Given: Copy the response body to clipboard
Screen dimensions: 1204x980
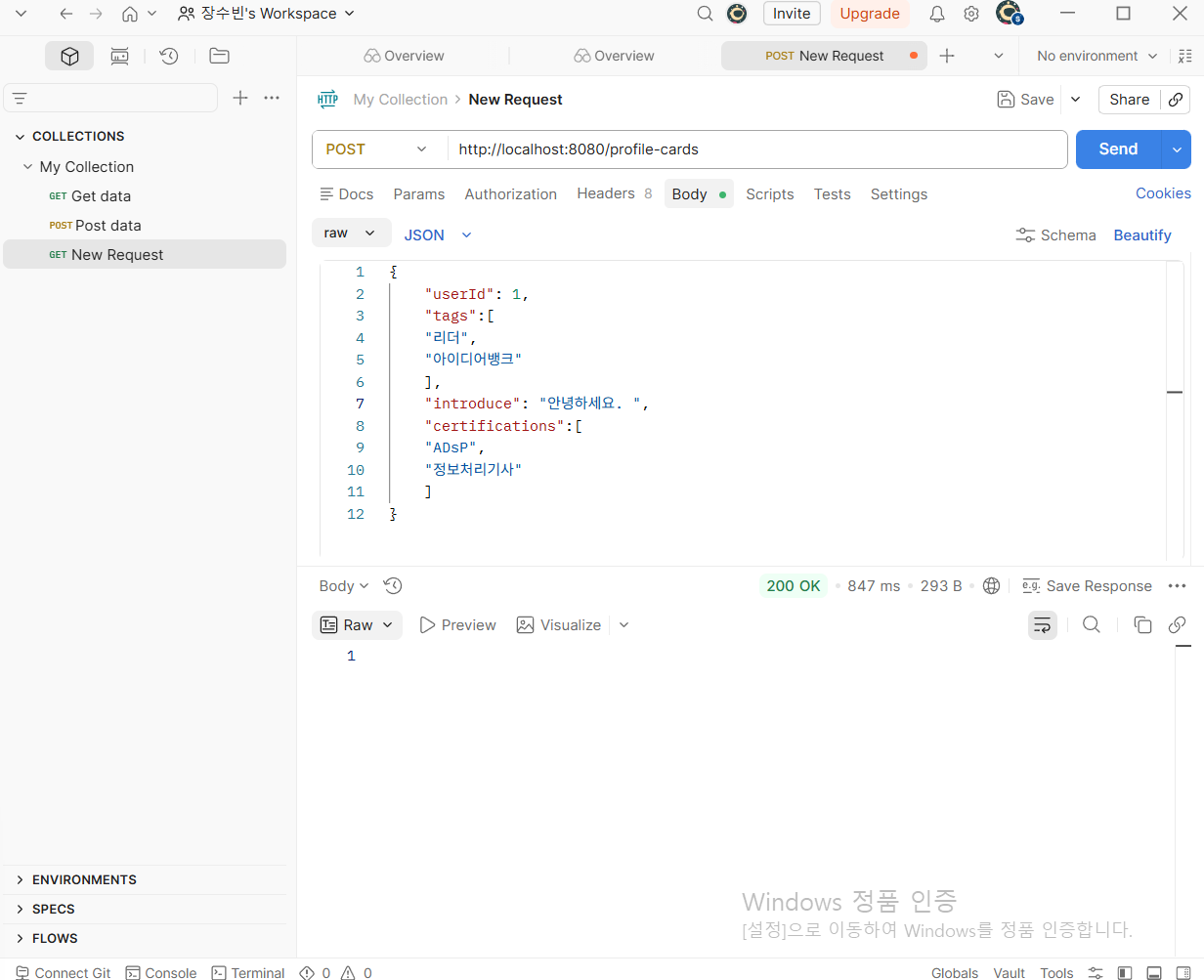Looking at the screenshot, I should tap(1142, 625).
